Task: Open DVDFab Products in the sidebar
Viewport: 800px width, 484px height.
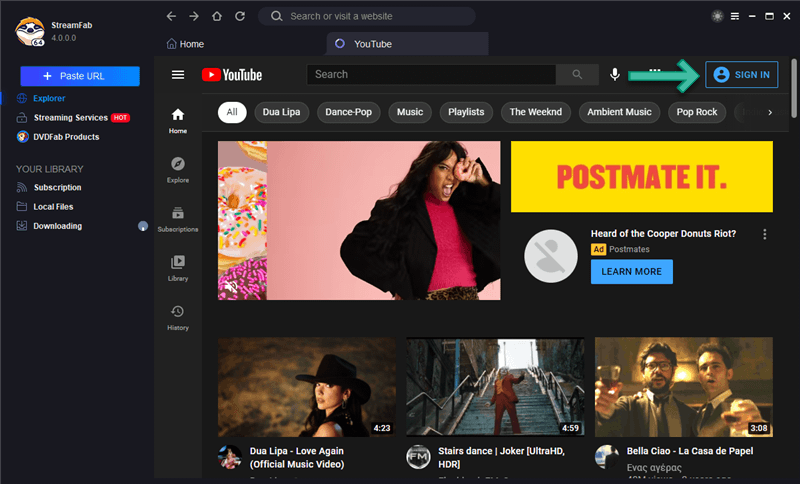Action: (x=58, y=137)
